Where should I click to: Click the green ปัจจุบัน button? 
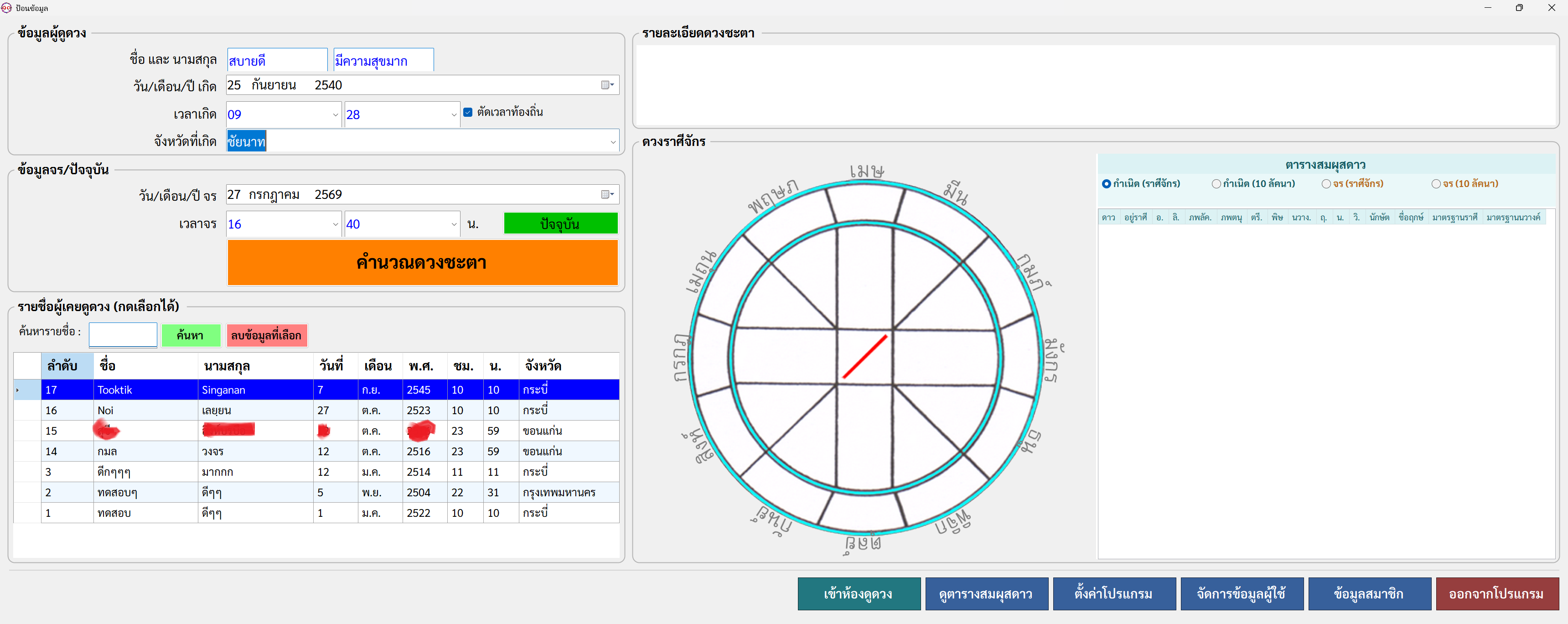pyautogui.click(x=561, y=224)
